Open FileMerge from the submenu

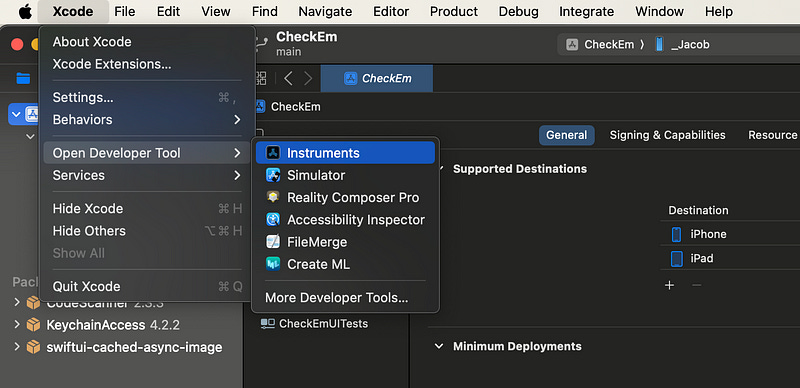(345, 242)
